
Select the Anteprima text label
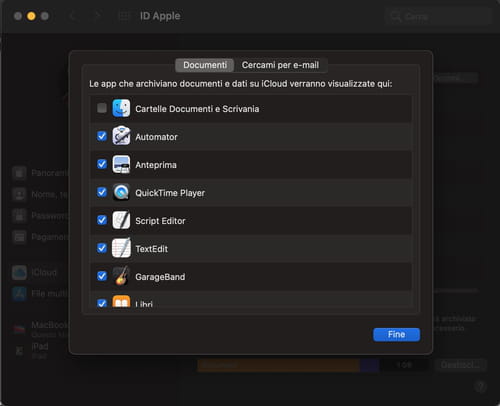coord(156,165)
